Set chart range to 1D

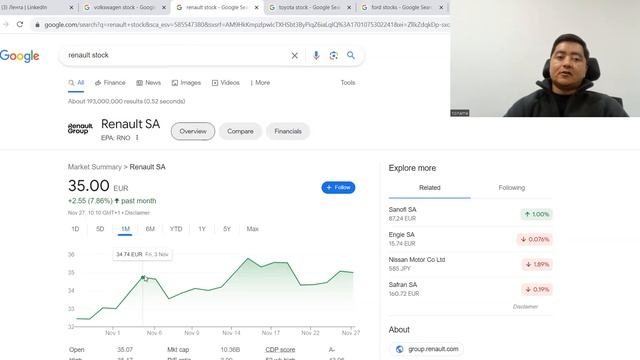click(x=75, y=229)
